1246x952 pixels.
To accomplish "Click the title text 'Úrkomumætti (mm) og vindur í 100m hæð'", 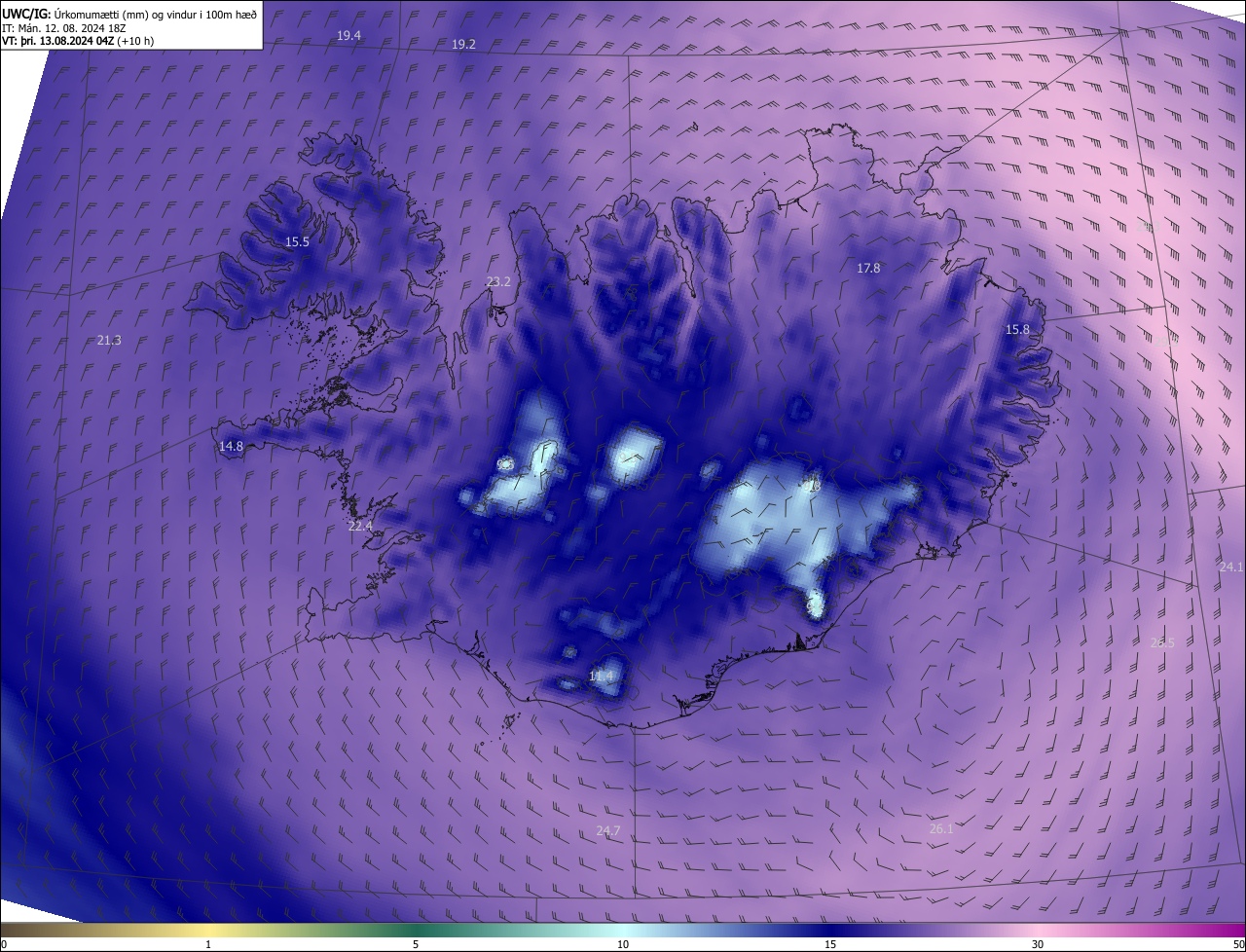I will click(x=155, y=14).
